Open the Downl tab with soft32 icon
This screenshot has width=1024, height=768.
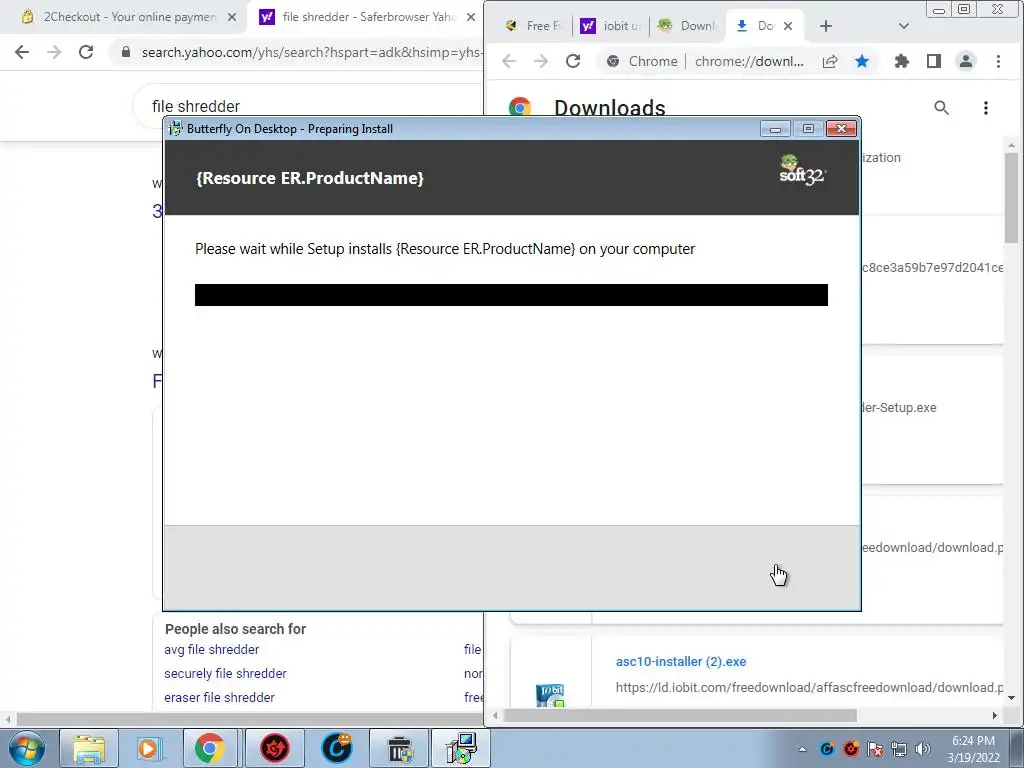click(688, 25)
